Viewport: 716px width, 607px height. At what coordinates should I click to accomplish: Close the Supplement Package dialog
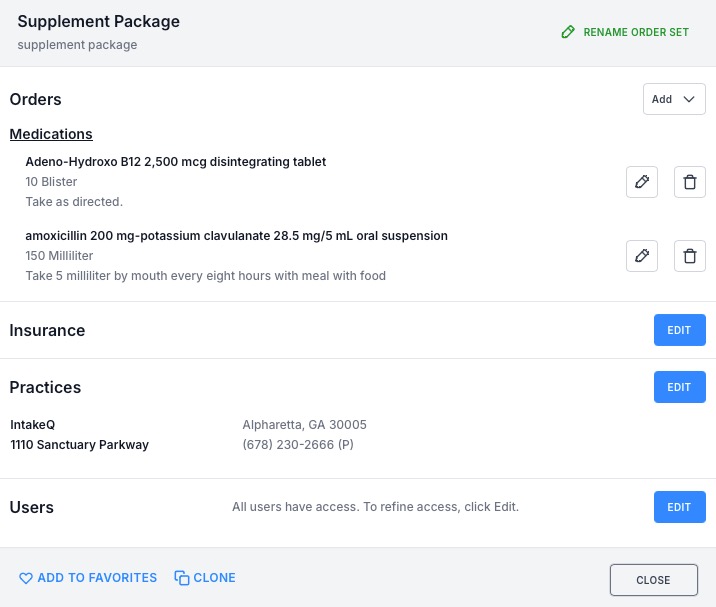click(x=653, y=580)
